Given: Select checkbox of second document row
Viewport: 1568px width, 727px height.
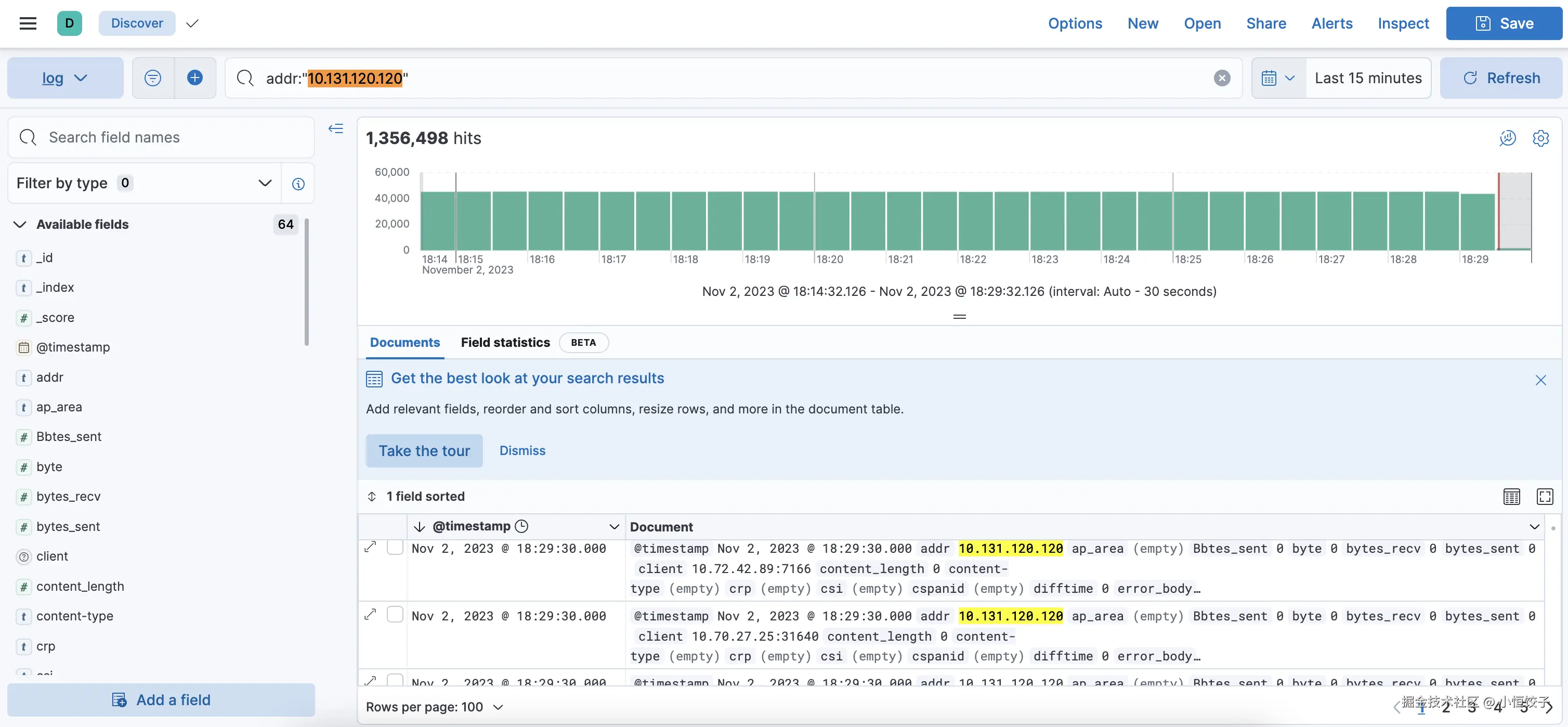Looking at the screenshot, I should (395, 615).
